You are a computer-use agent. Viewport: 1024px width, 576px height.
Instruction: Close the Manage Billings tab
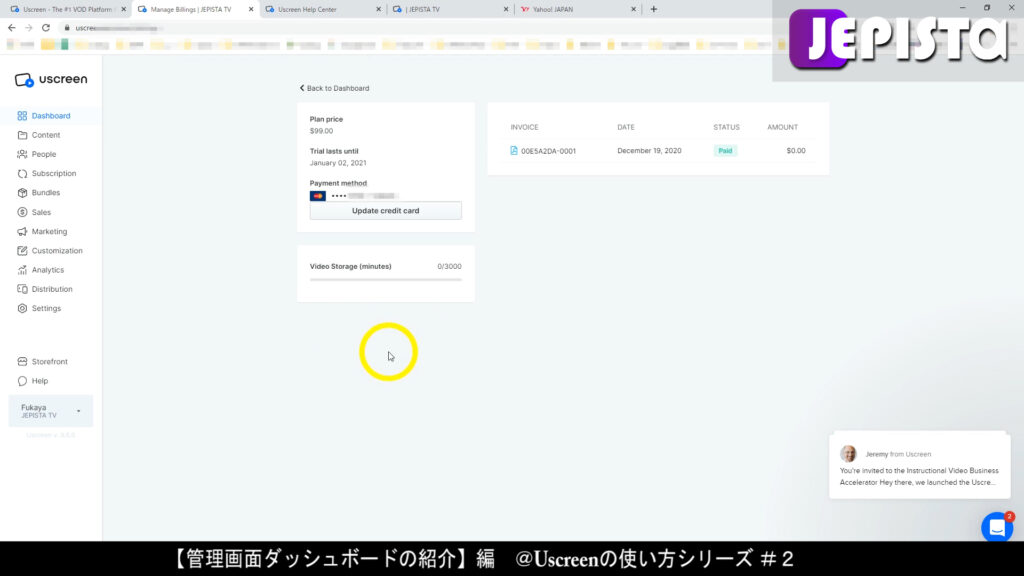[251, 9]
